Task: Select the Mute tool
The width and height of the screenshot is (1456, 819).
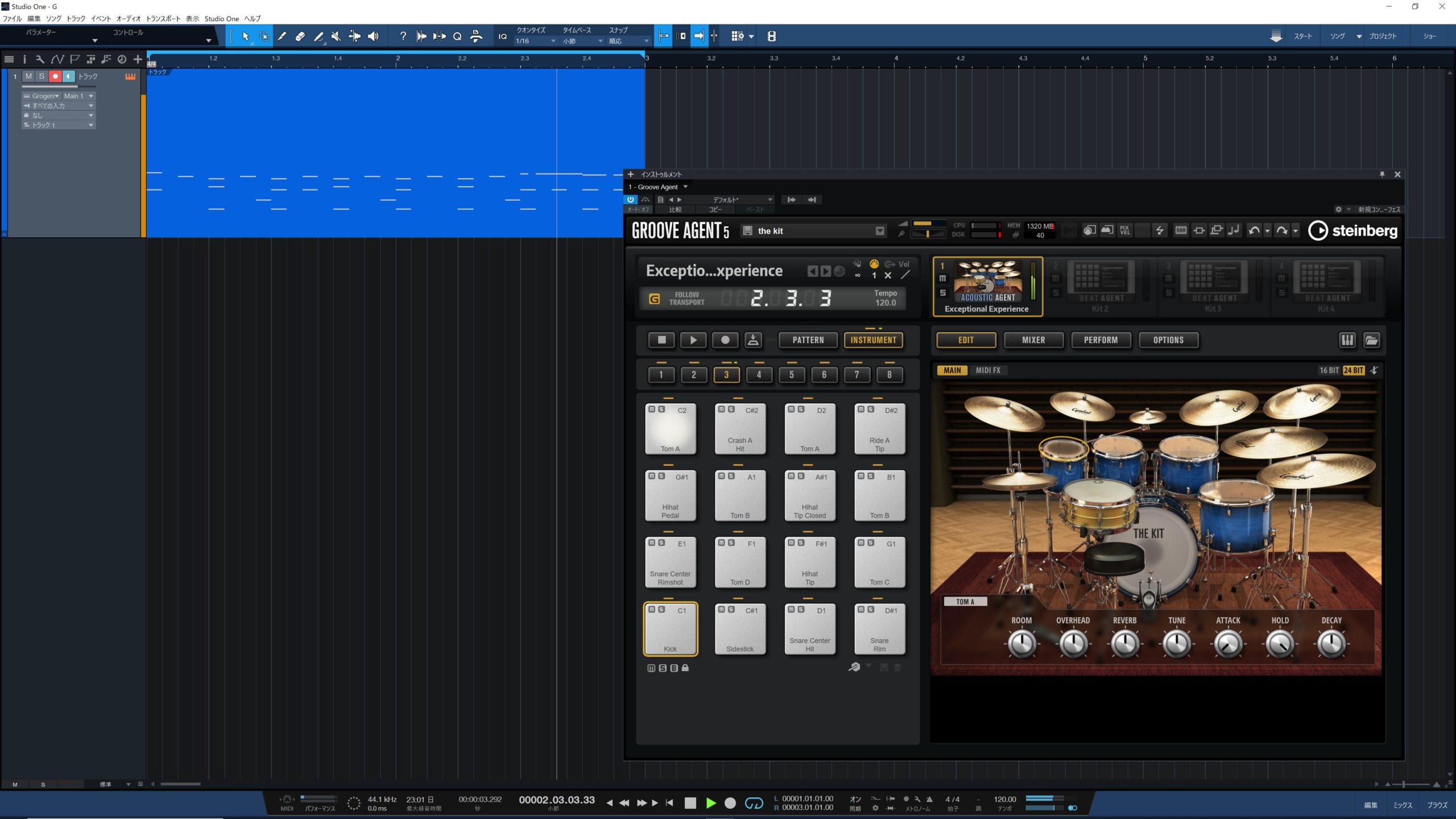Action: (336, 36)
